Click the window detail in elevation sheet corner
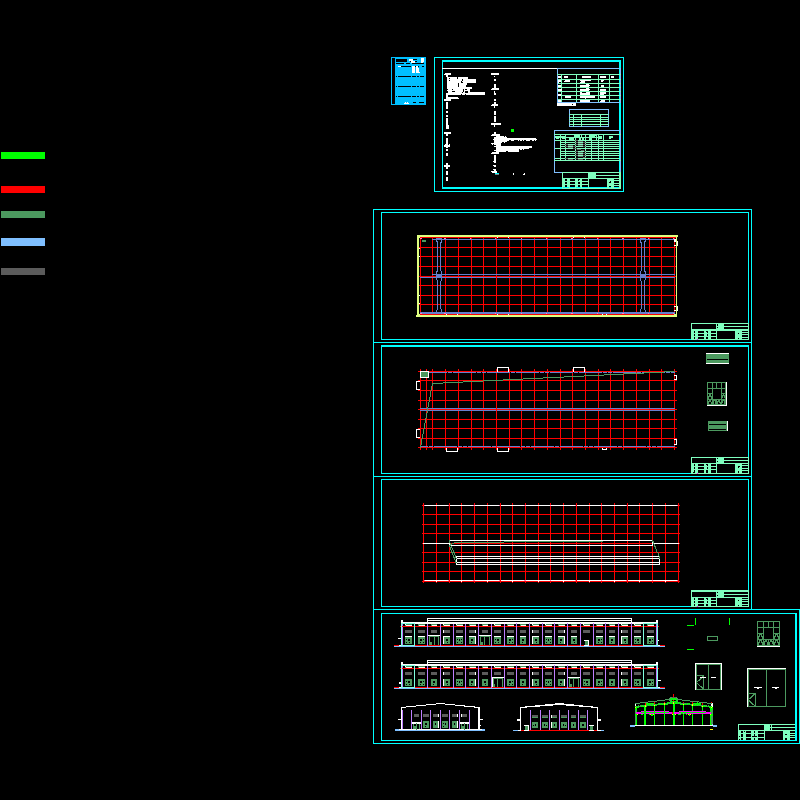Image resolution: width=800 pixels, height=800 pixels. coord(768,633)
